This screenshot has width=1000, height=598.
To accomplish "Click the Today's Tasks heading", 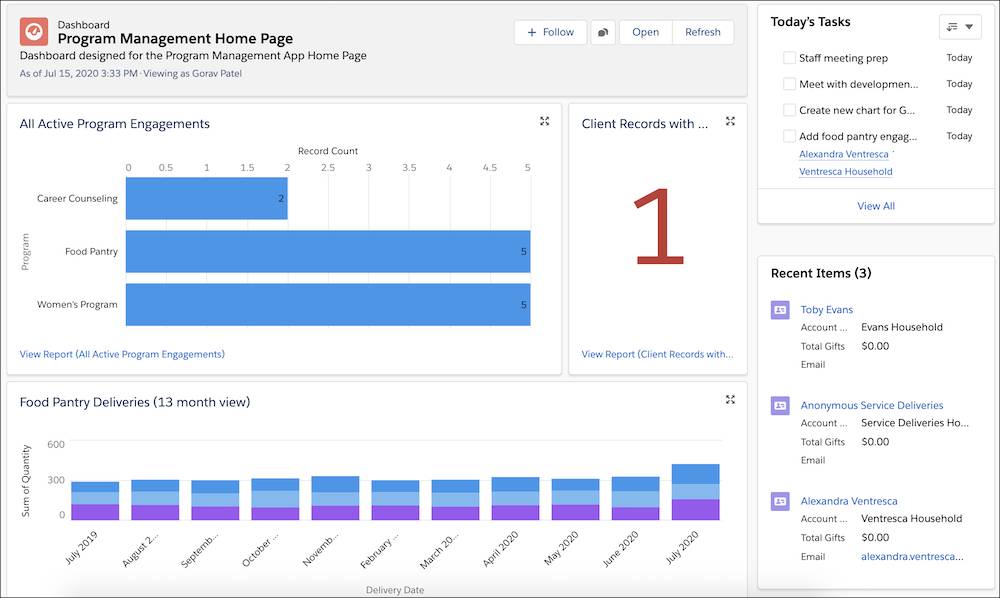I will click(x=811, y=22).
